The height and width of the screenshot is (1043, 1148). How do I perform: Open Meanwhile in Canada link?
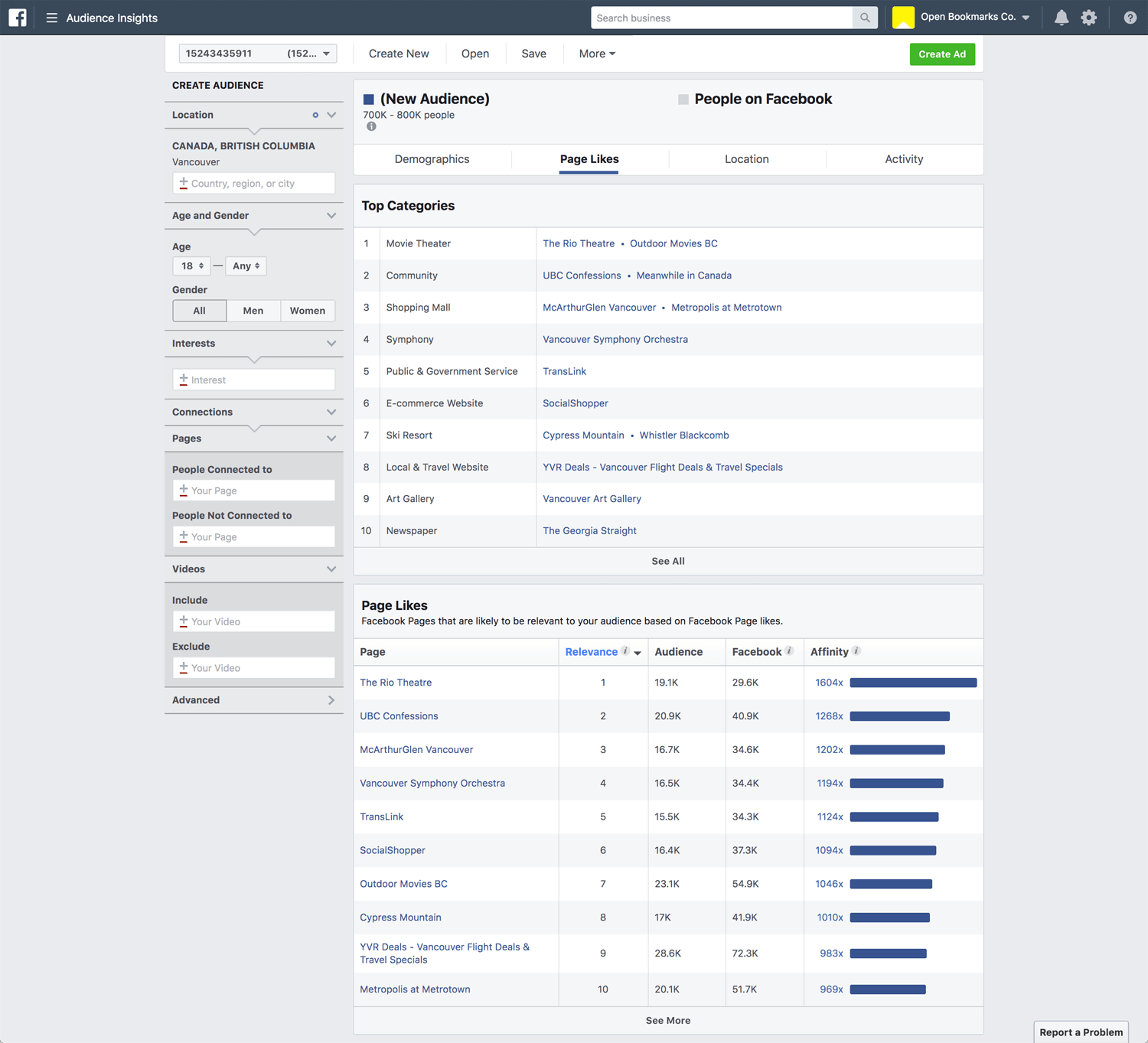tap(684, 275)
